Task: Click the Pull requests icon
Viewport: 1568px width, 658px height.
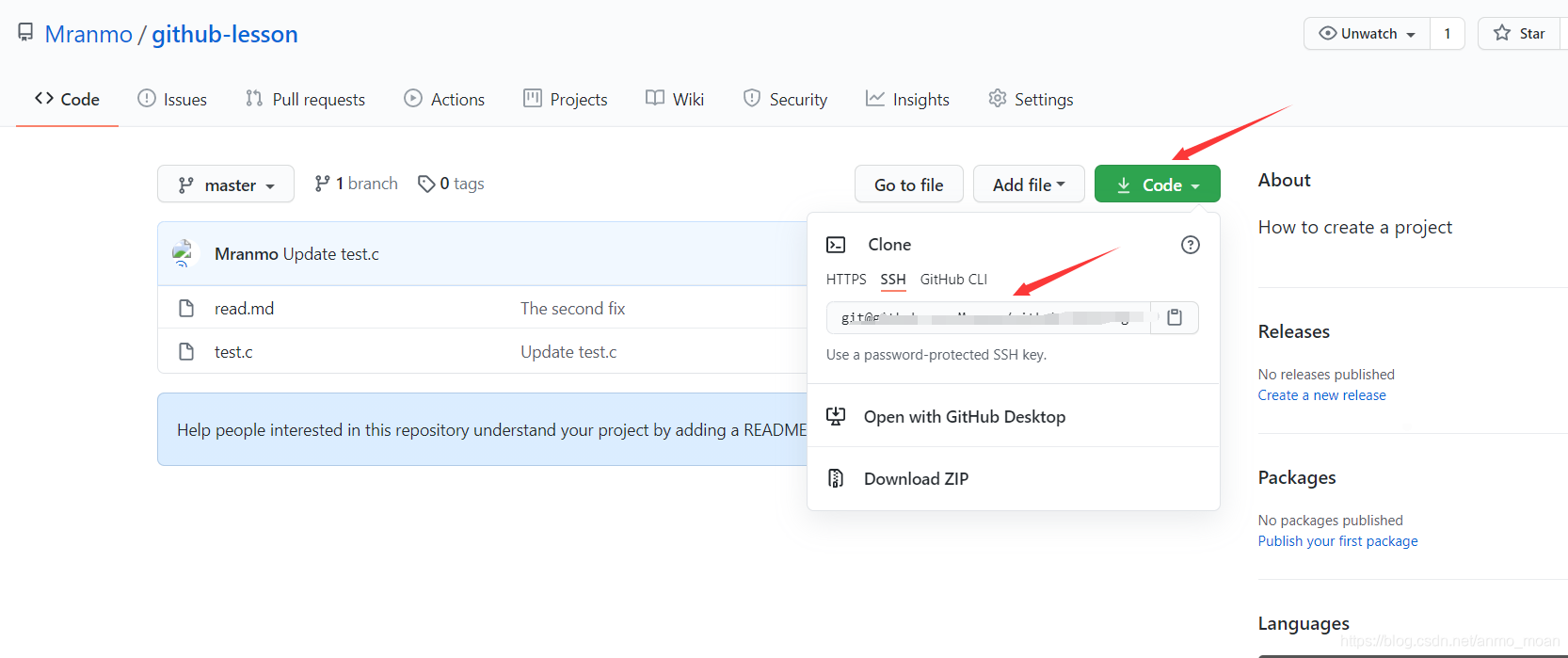Action: 254,98
